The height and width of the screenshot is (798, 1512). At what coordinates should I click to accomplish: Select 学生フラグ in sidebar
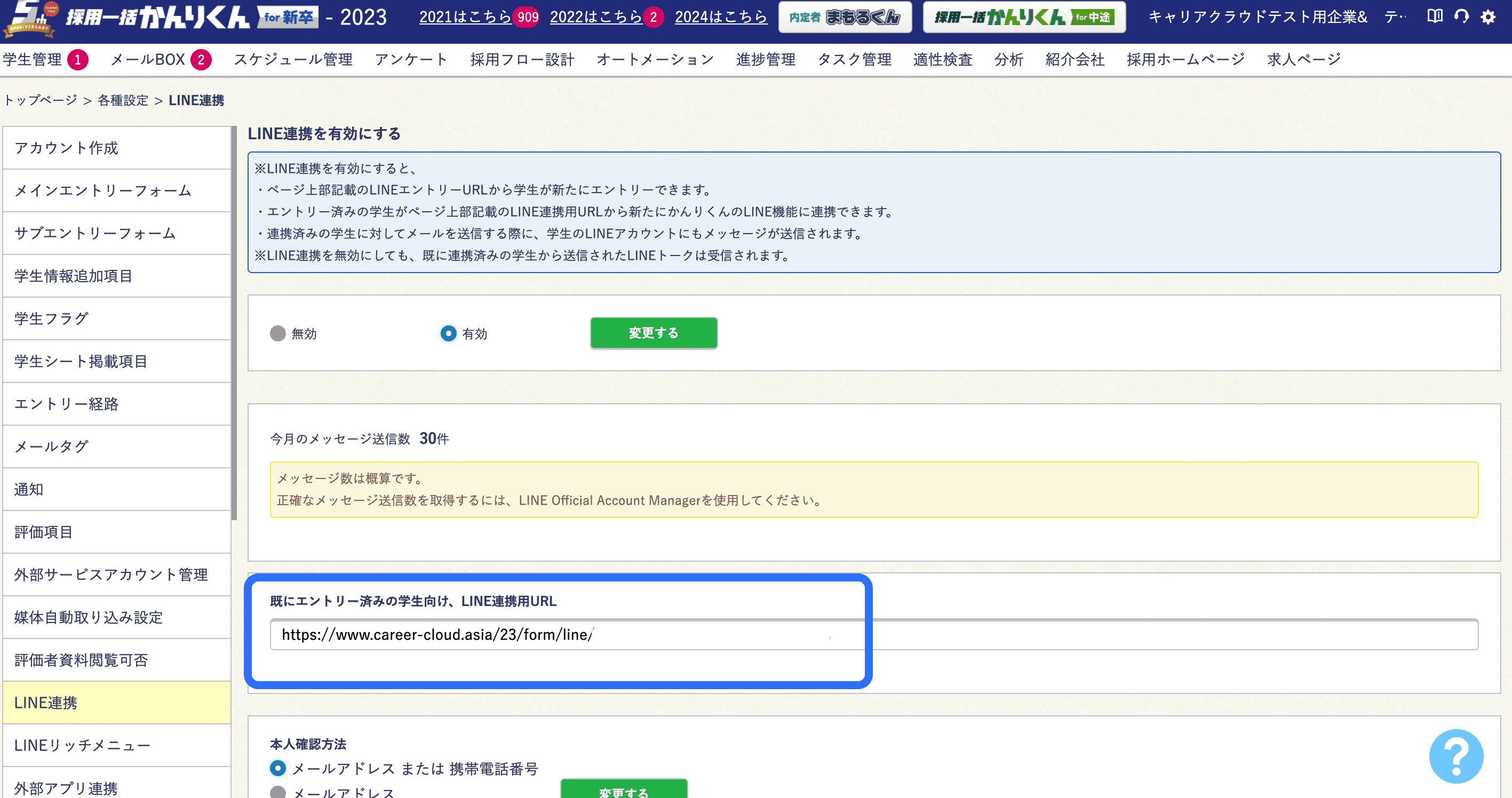click(x=117, y=318)
